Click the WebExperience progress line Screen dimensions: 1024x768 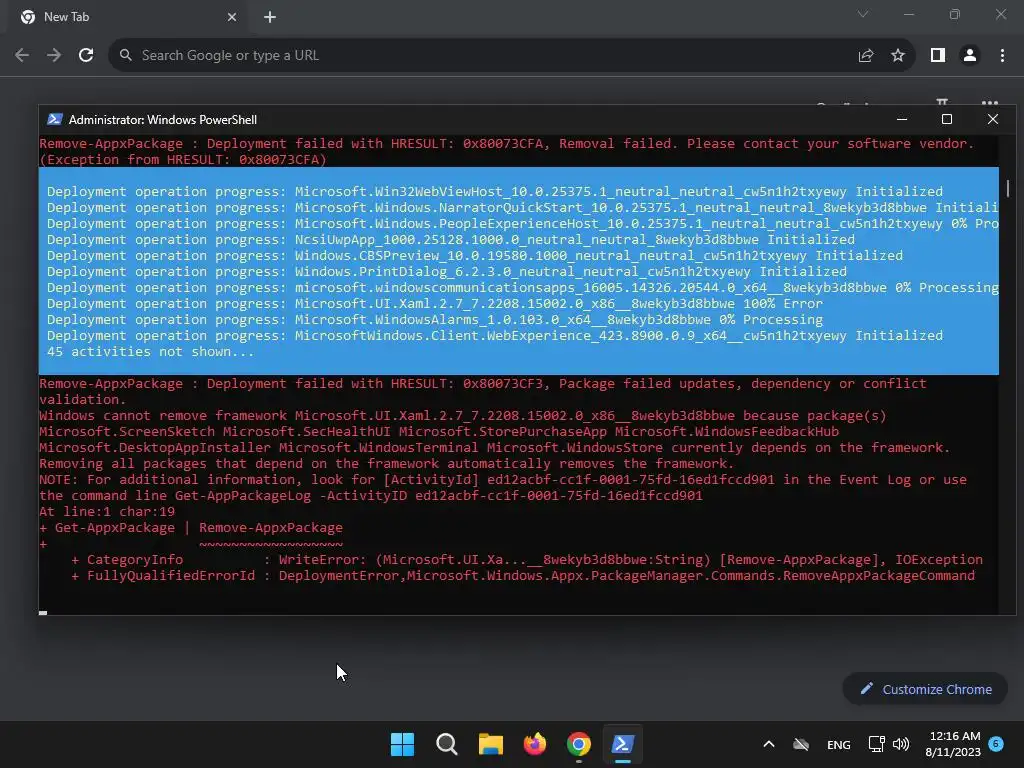tap(494, 336)
